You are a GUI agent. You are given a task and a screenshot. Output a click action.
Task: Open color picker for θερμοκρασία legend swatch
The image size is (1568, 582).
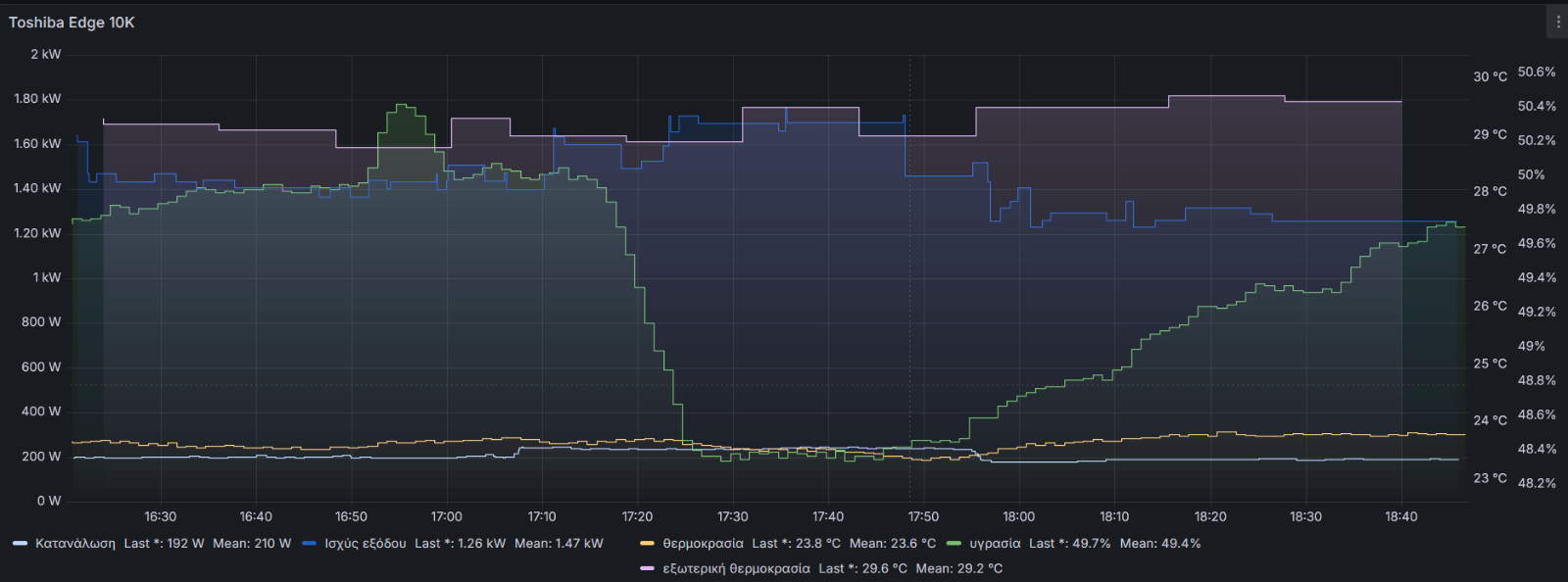(647, 543)
